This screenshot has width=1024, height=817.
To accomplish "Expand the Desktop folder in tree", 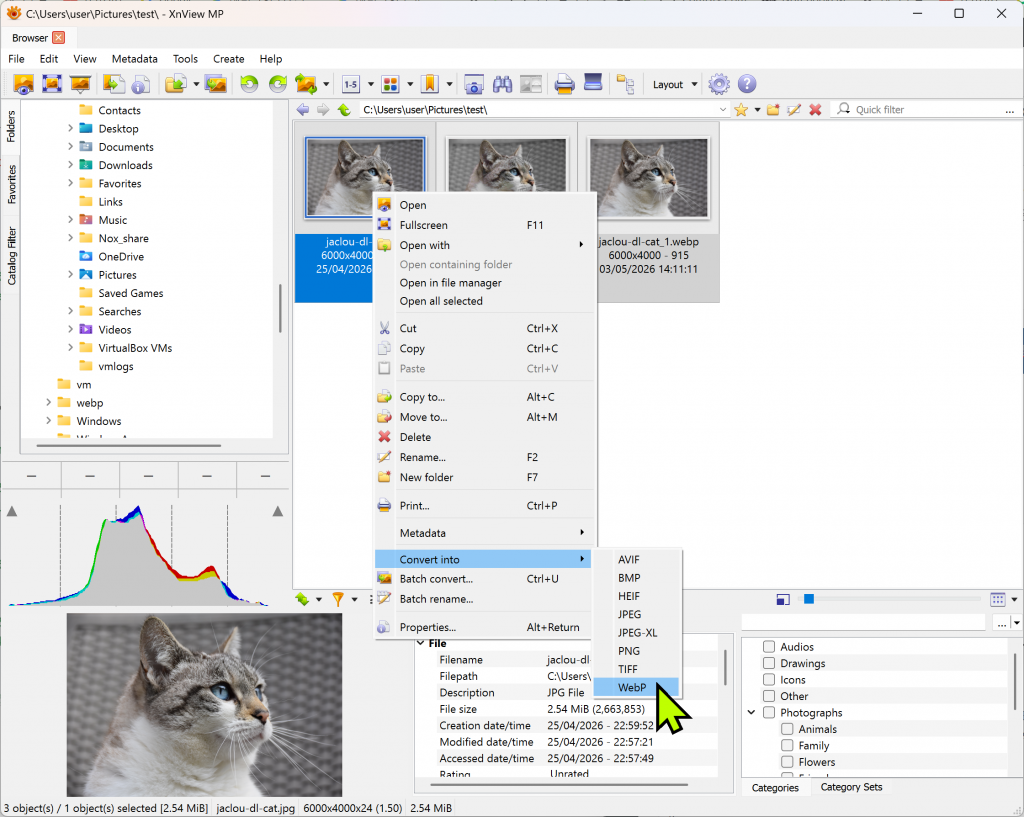I will (71, 129).
